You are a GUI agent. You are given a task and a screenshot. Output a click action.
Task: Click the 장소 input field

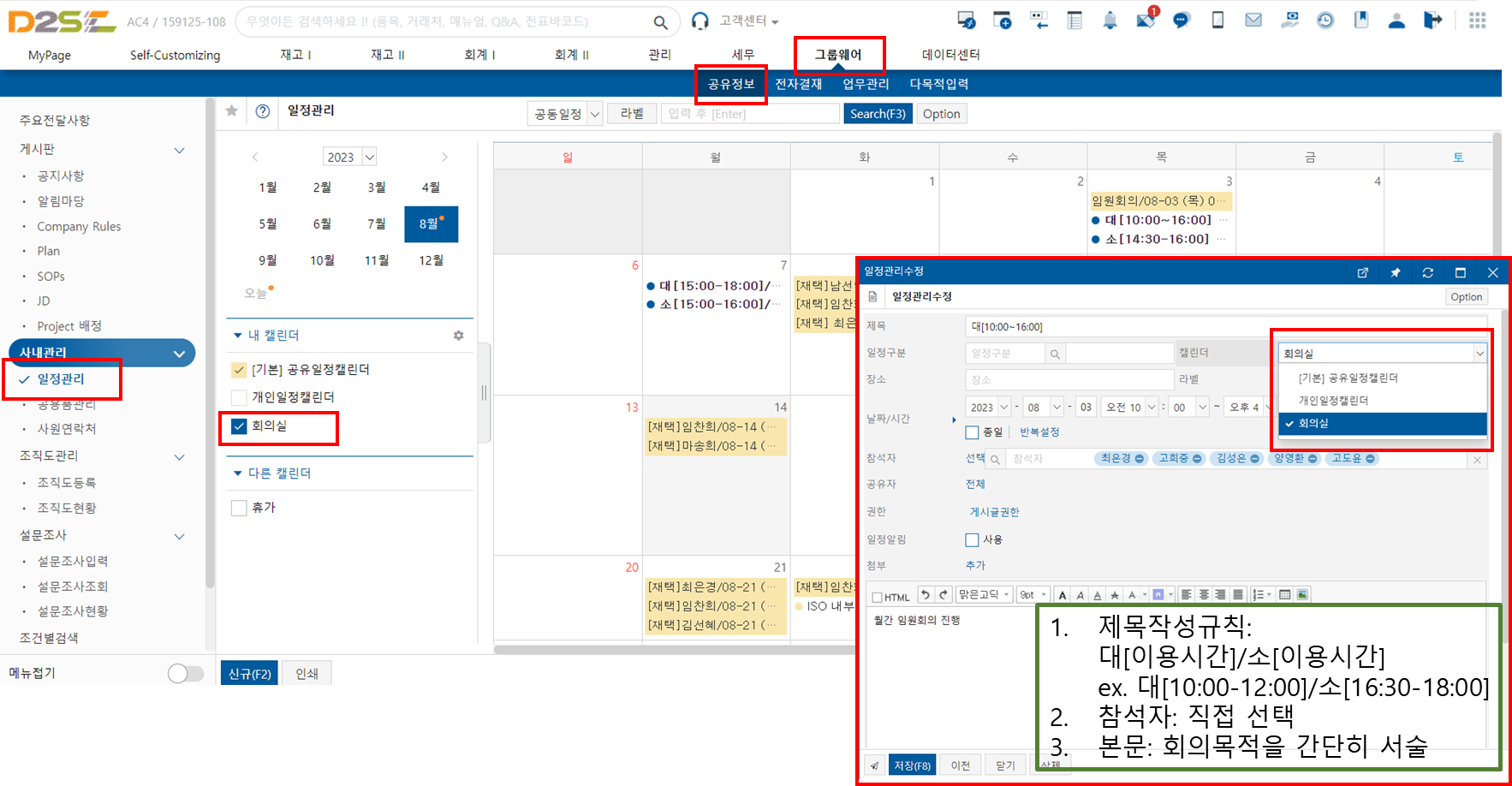point(1069,379)
